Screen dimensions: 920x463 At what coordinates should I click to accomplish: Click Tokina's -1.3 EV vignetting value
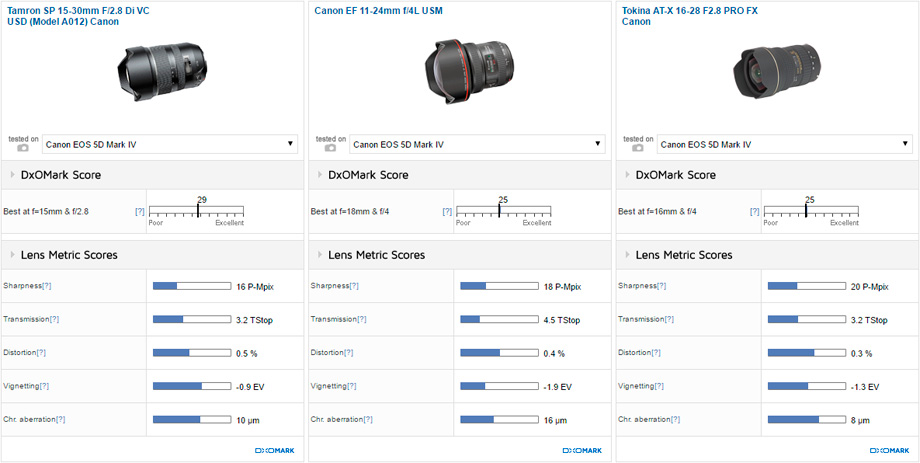[865, 387]
